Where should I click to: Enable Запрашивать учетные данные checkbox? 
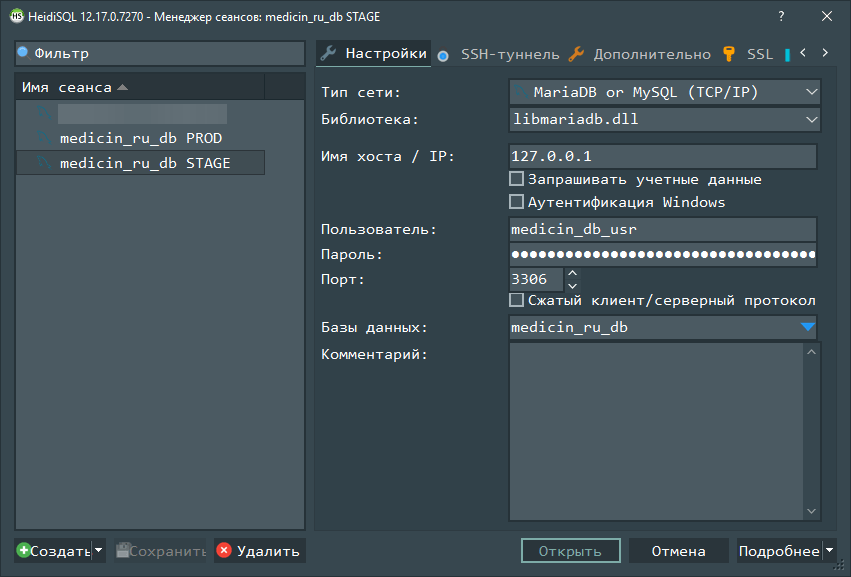point(516,179)
